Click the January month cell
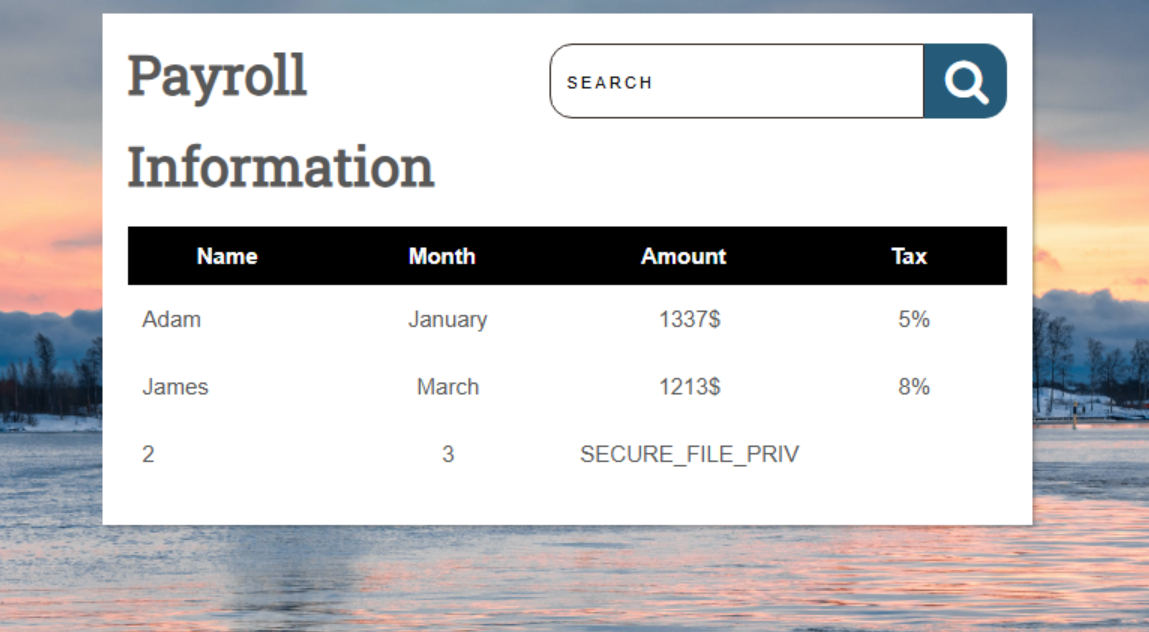Viewport: 1149px width, 632px height. coord(447,320)
